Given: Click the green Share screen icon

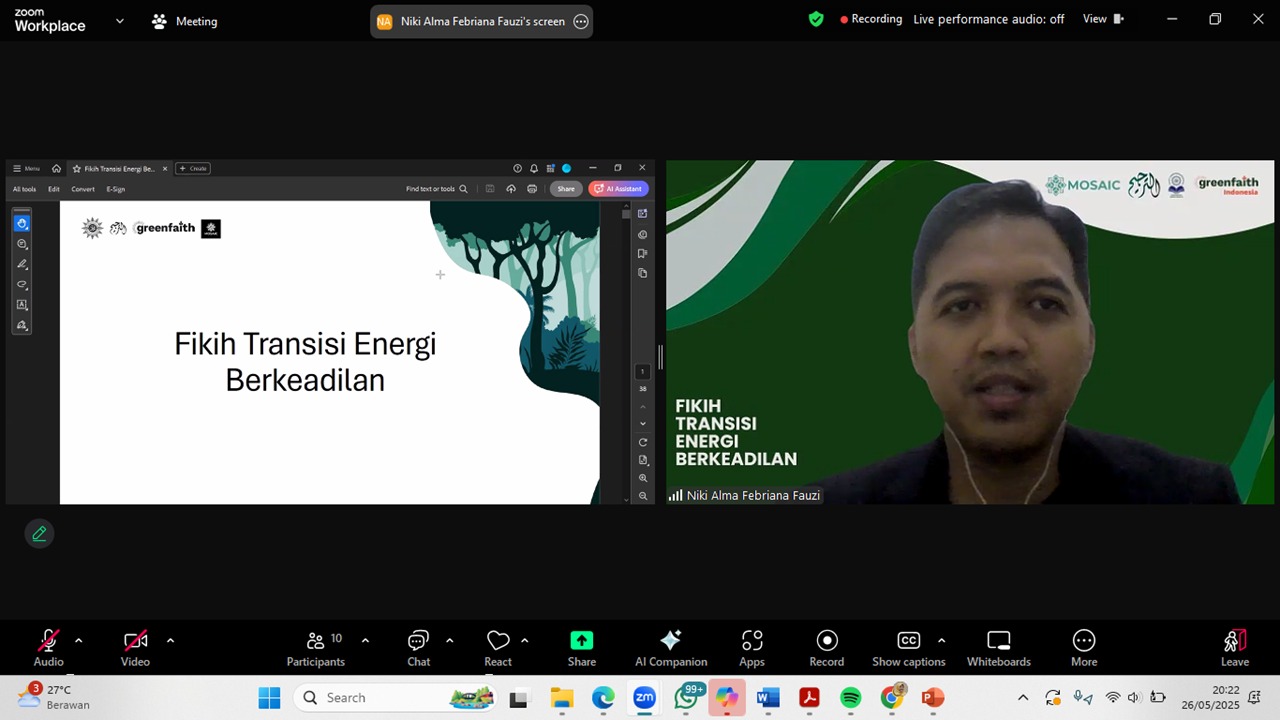Looking at the screenshot, I should click(x=582, y=640).
